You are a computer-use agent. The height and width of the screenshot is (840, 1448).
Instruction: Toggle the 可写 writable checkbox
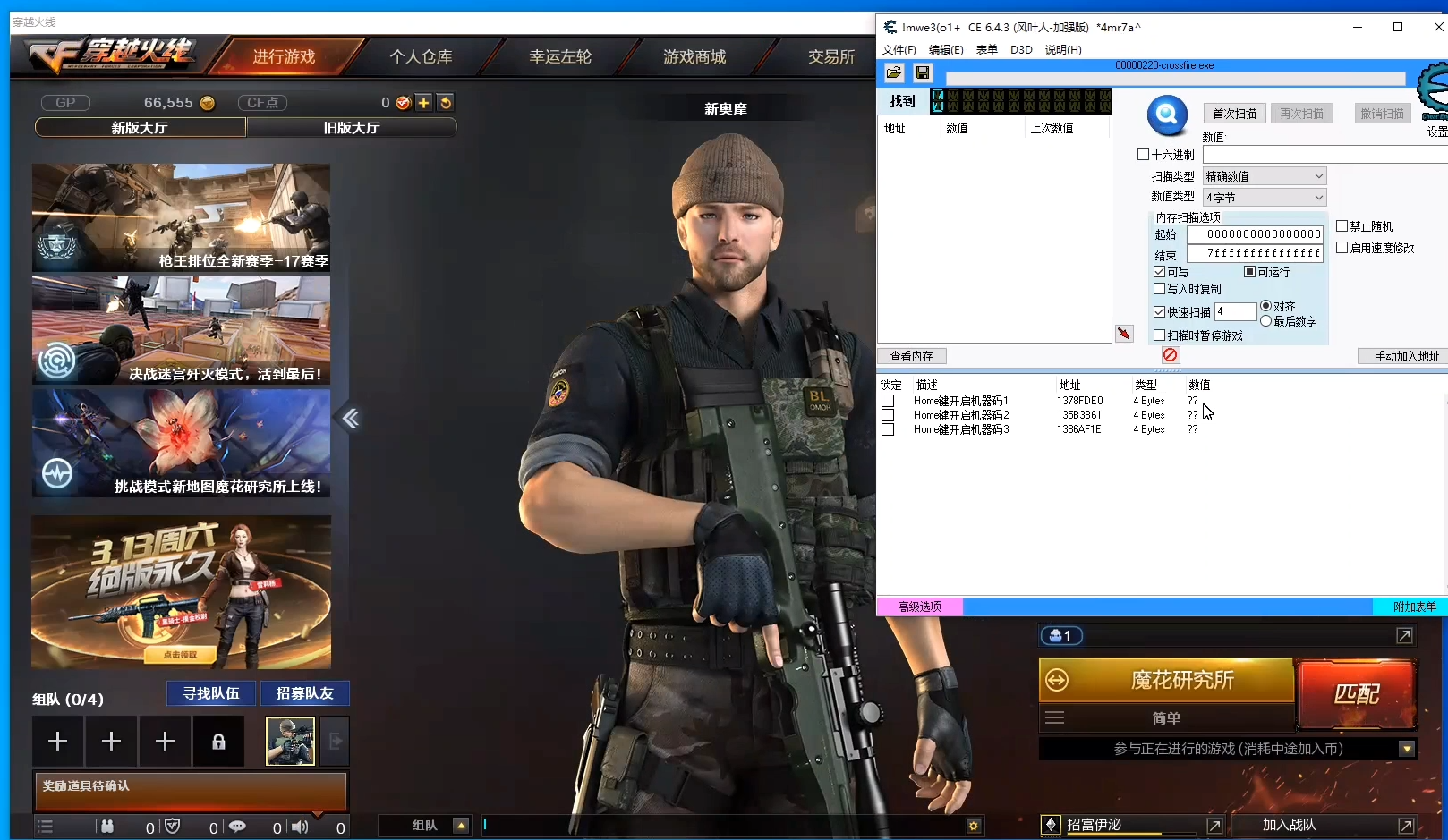coord(1160,272)
